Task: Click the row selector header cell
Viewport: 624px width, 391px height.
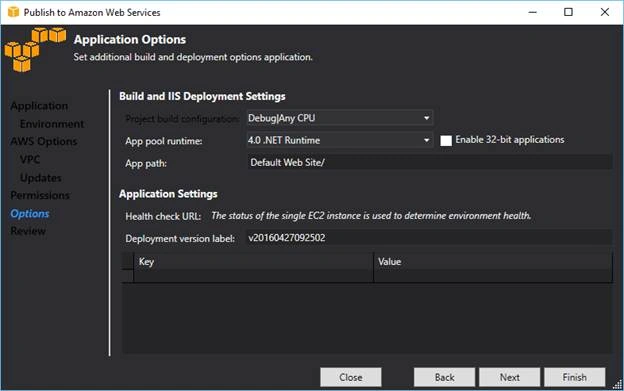Action: click(x=127, y=261)
